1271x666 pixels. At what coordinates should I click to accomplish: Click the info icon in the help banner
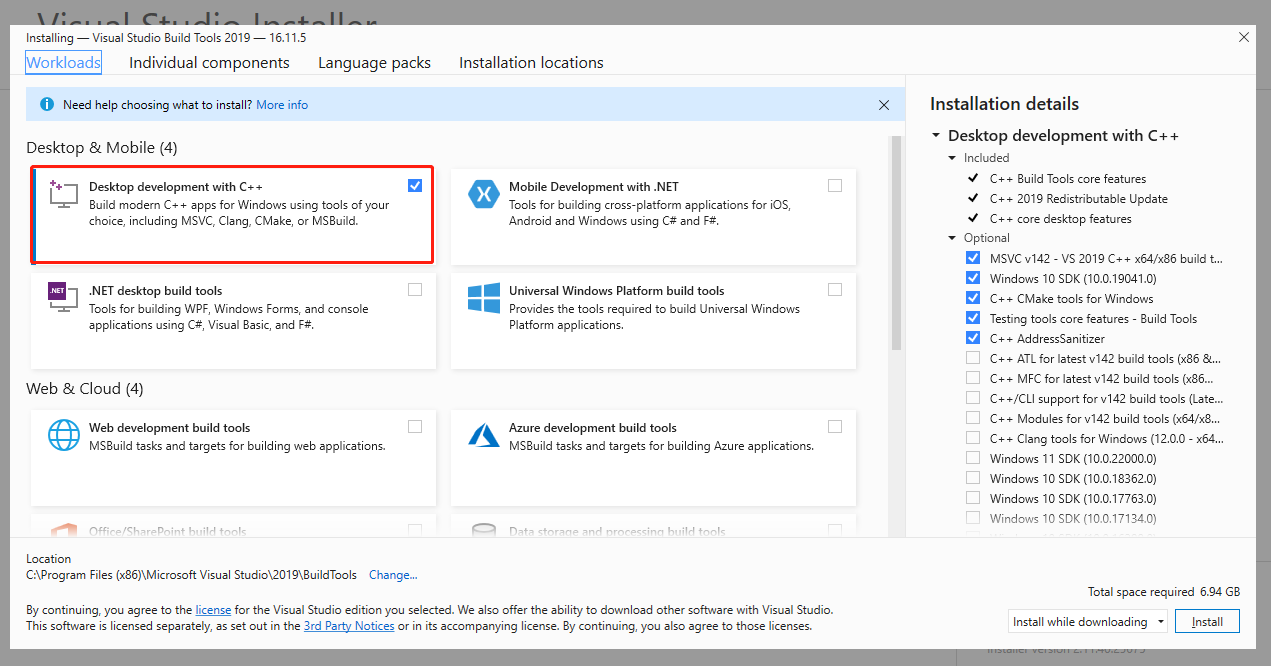tap(46, 104)
